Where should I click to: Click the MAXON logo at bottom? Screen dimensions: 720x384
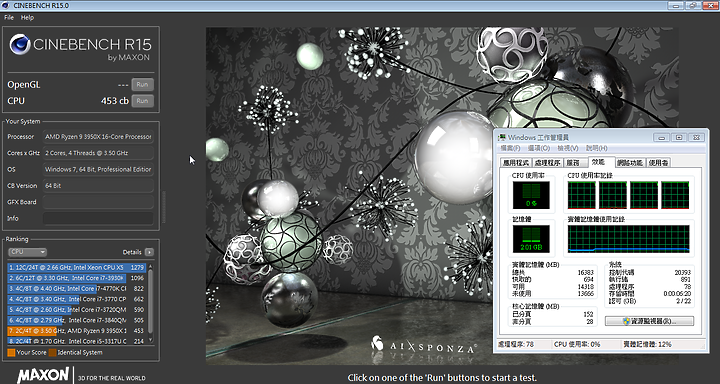coord(43,375)
